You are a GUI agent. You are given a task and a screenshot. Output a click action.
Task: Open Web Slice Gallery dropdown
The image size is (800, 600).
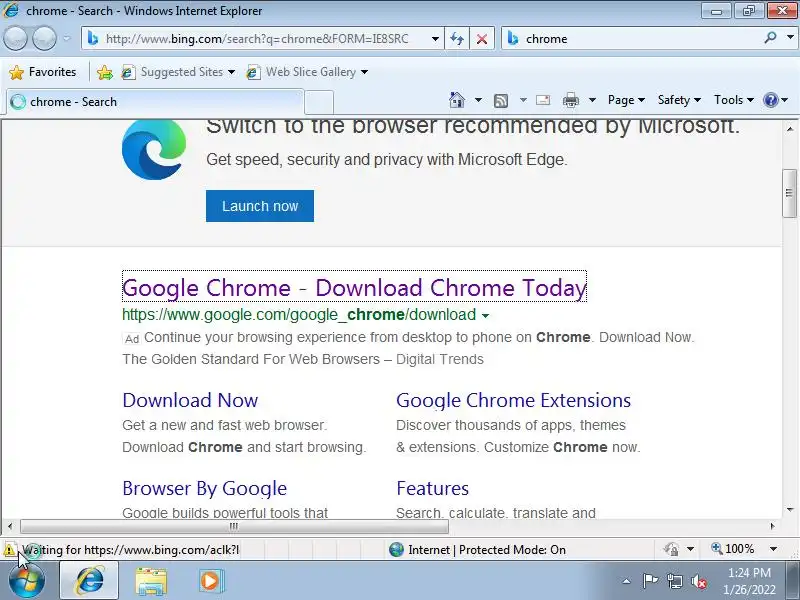pos(307,72)
